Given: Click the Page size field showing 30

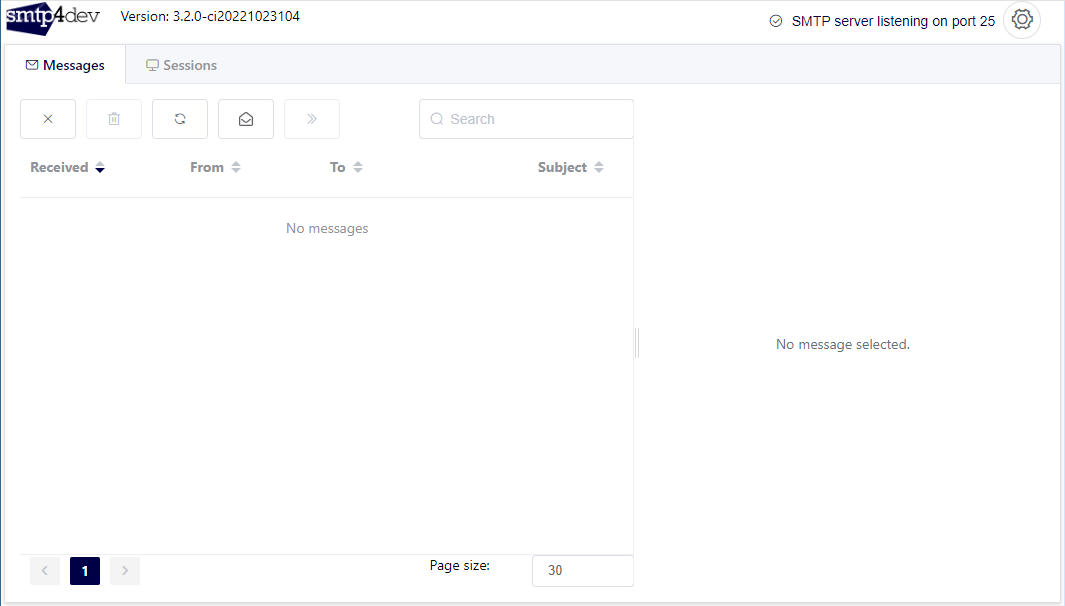Looking at the screenshot, I should point(582,570).
